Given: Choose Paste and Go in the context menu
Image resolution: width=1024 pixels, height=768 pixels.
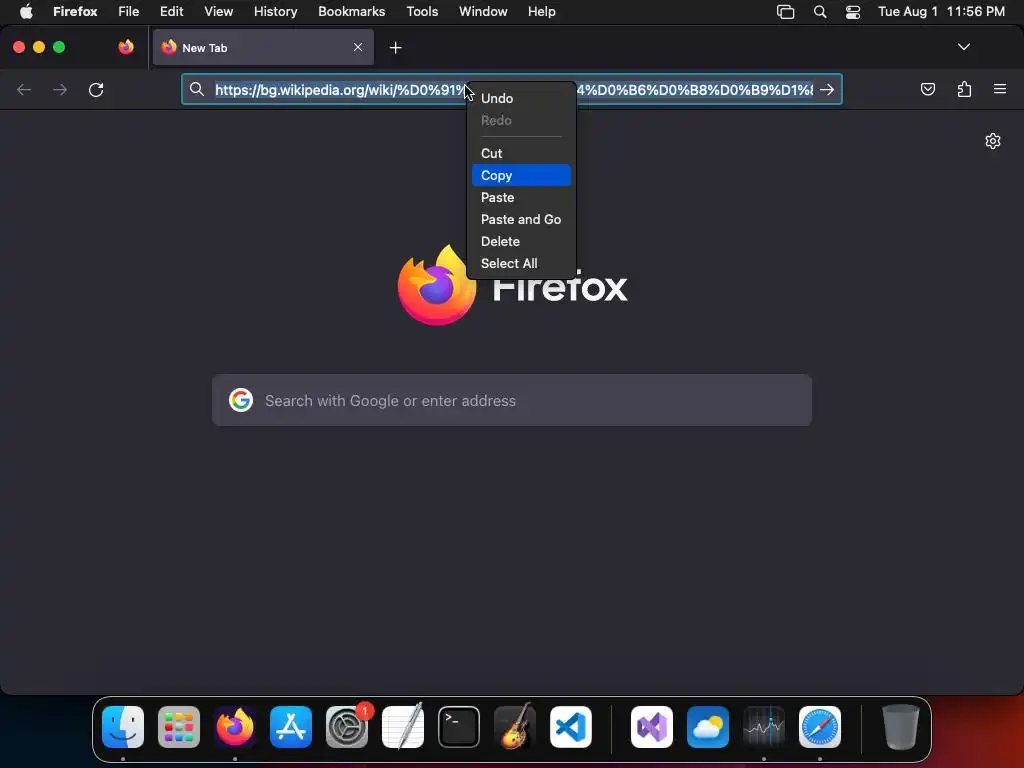Looking at the screenshot, I should pos(521,219).
